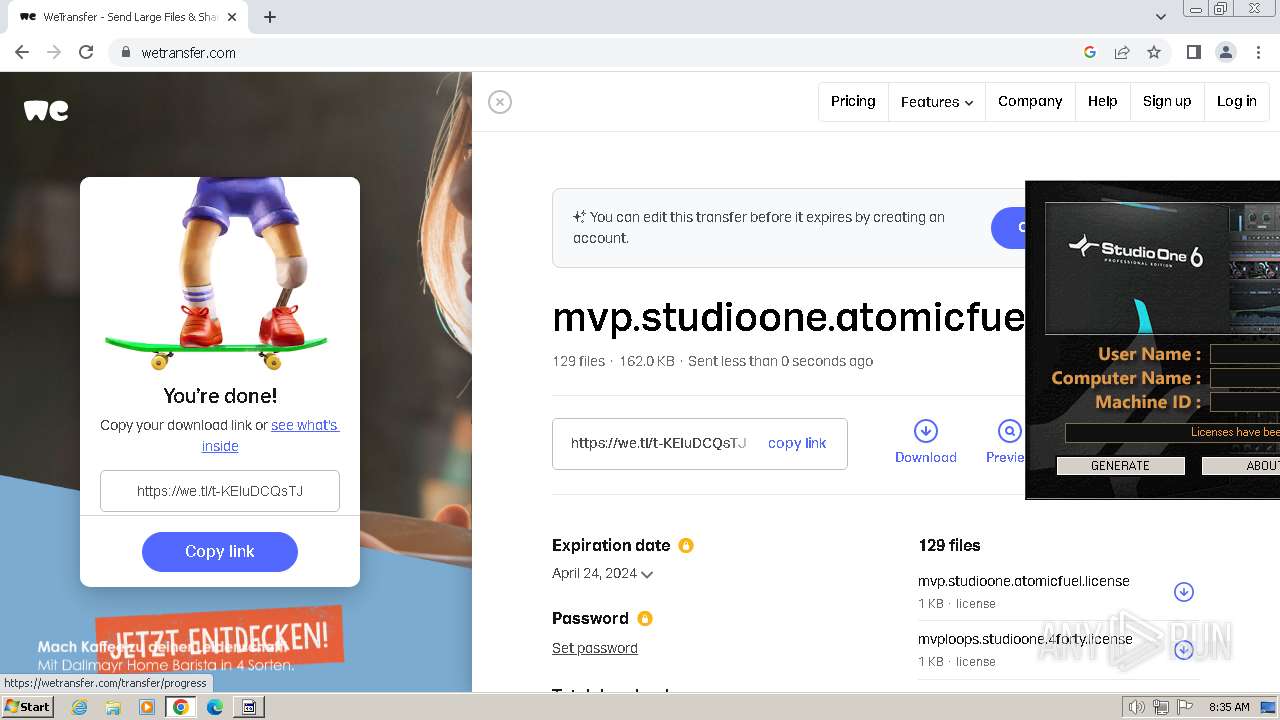Click Sign up
The image size is (1280, 720).
pyautogui.click(x=1167, y=101)
